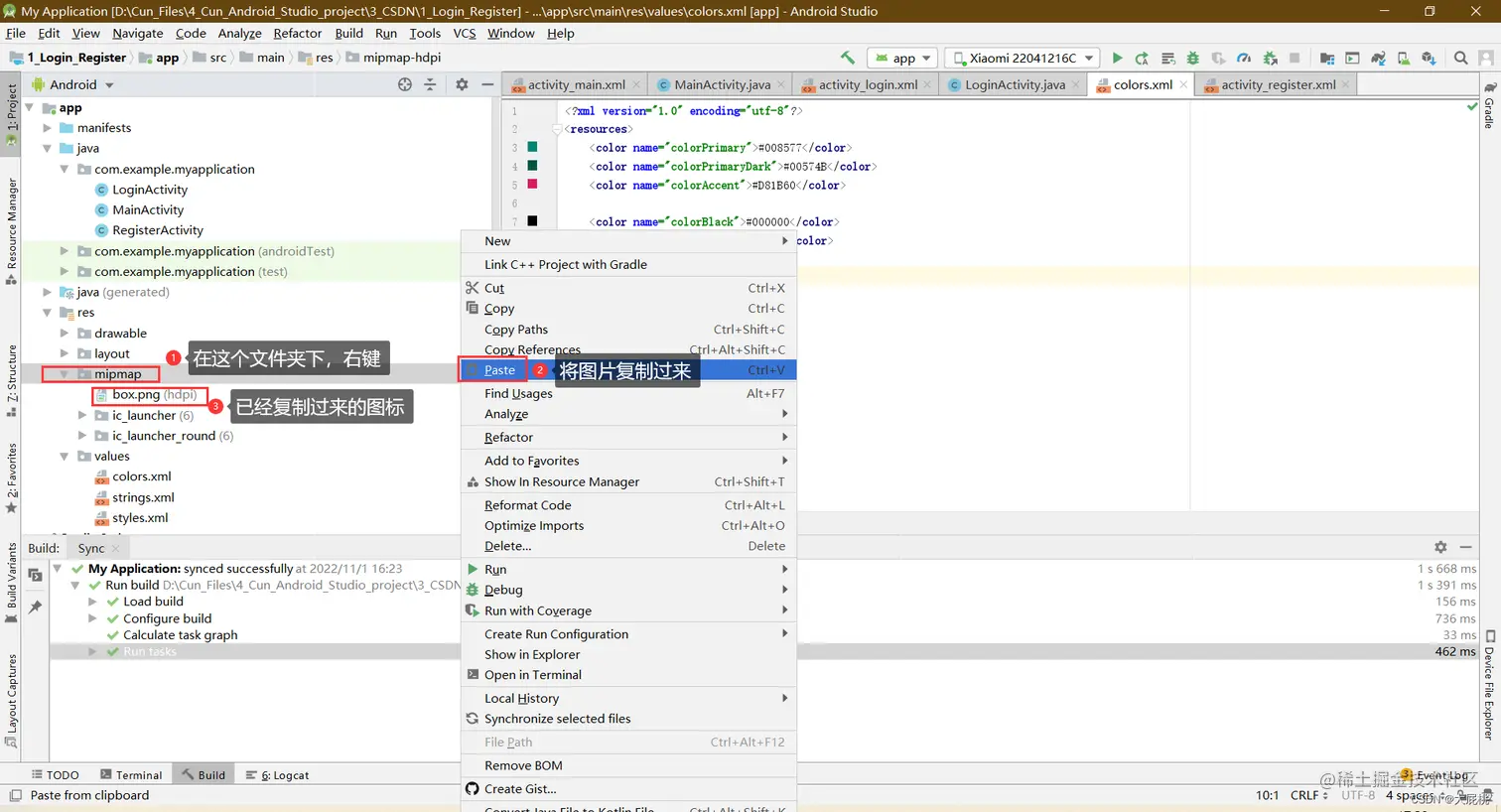Run the app with the green play icon
The width and height of the screenshot is (1501, 812).
[1117, 58]
